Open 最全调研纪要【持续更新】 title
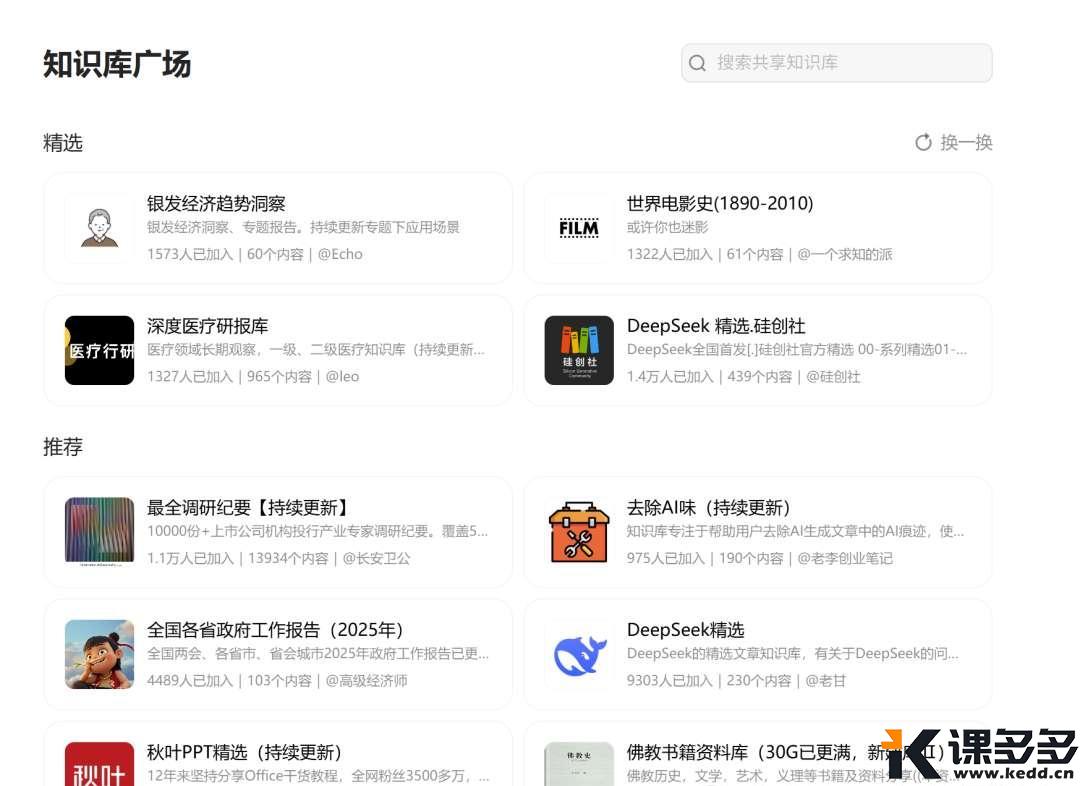The height and width of the screenshot is (786, 1080). point(248,508)
